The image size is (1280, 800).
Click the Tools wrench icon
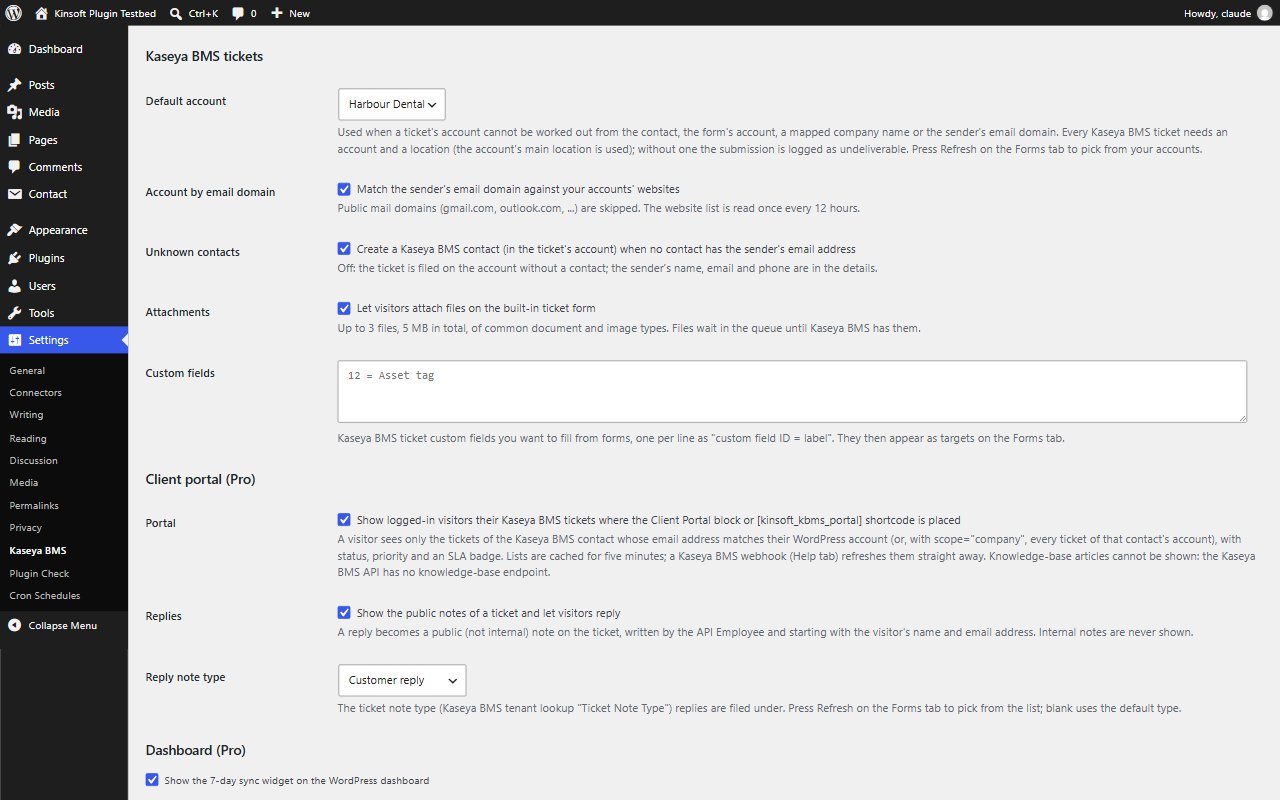15,313
